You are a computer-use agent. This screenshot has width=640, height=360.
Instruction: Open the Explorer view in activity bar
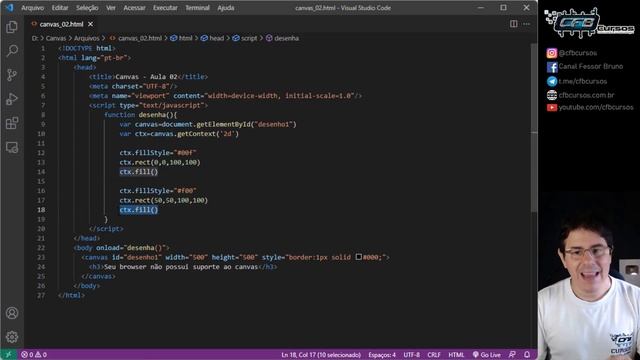(12, 27)
